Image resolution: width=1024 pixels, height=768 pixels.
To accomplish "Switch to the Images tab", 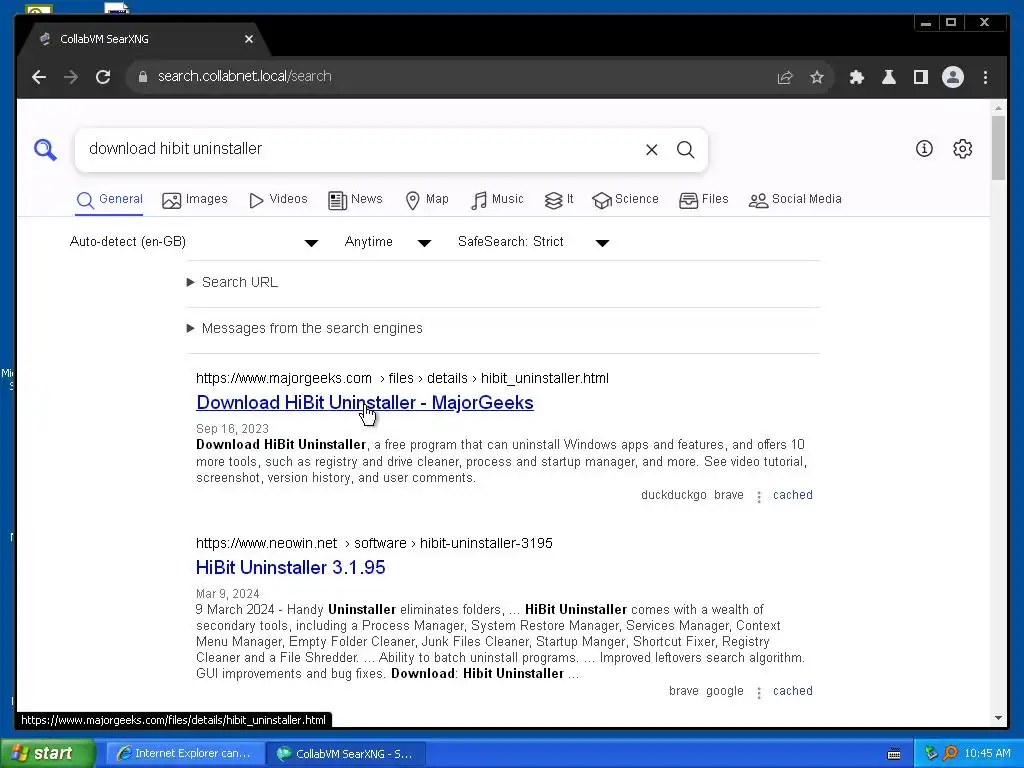I will (x=195, y=200).
